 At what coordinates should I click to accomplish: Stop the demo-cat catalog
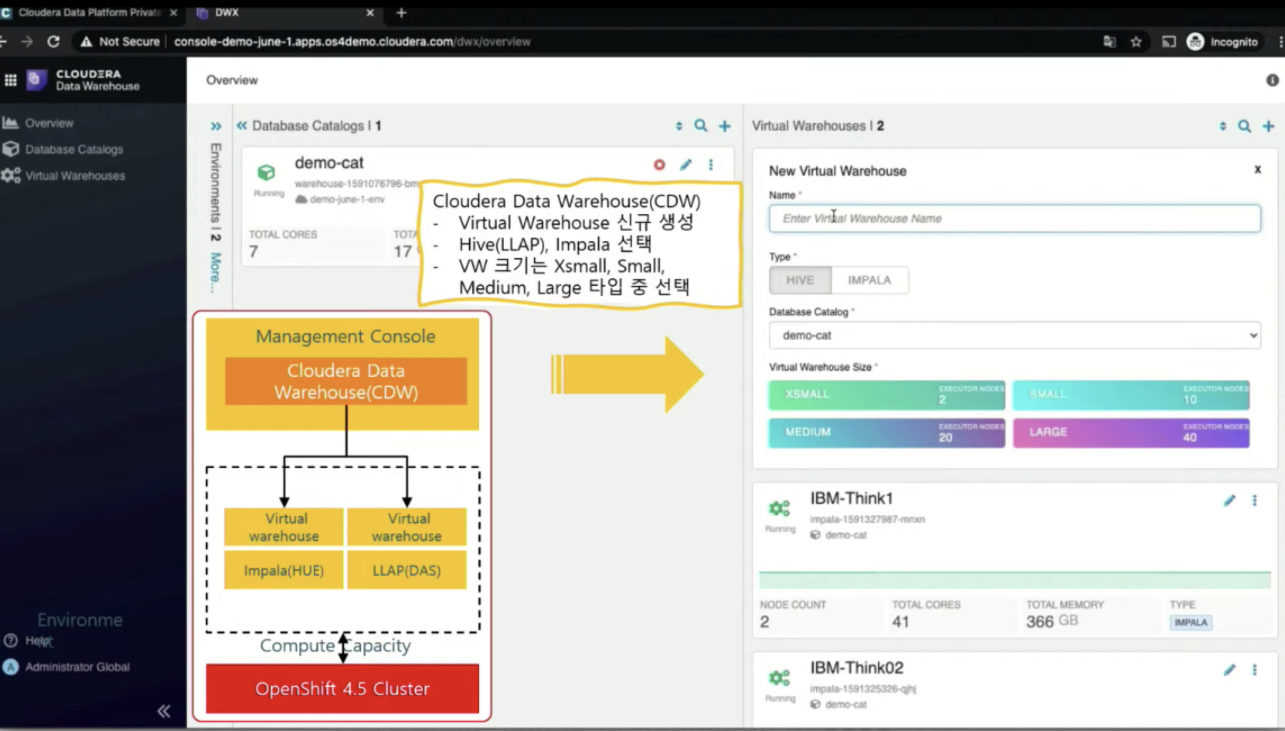click(659, 165)
